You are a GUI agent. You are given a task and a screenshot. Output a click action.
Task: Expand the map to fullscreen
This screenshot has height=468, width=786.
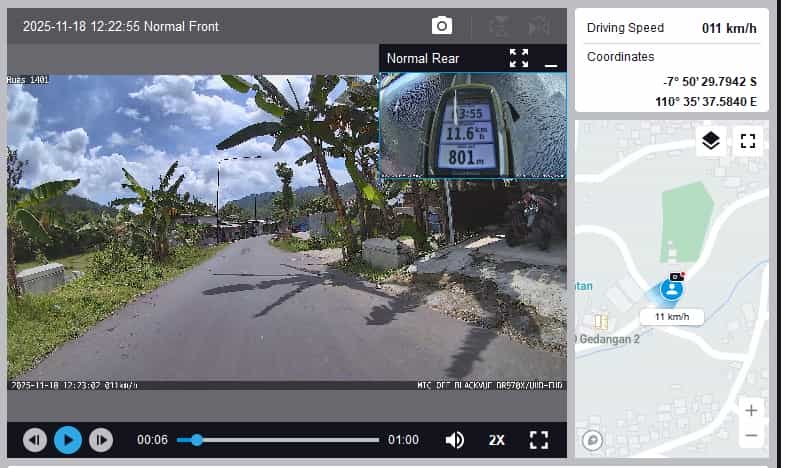748,141
